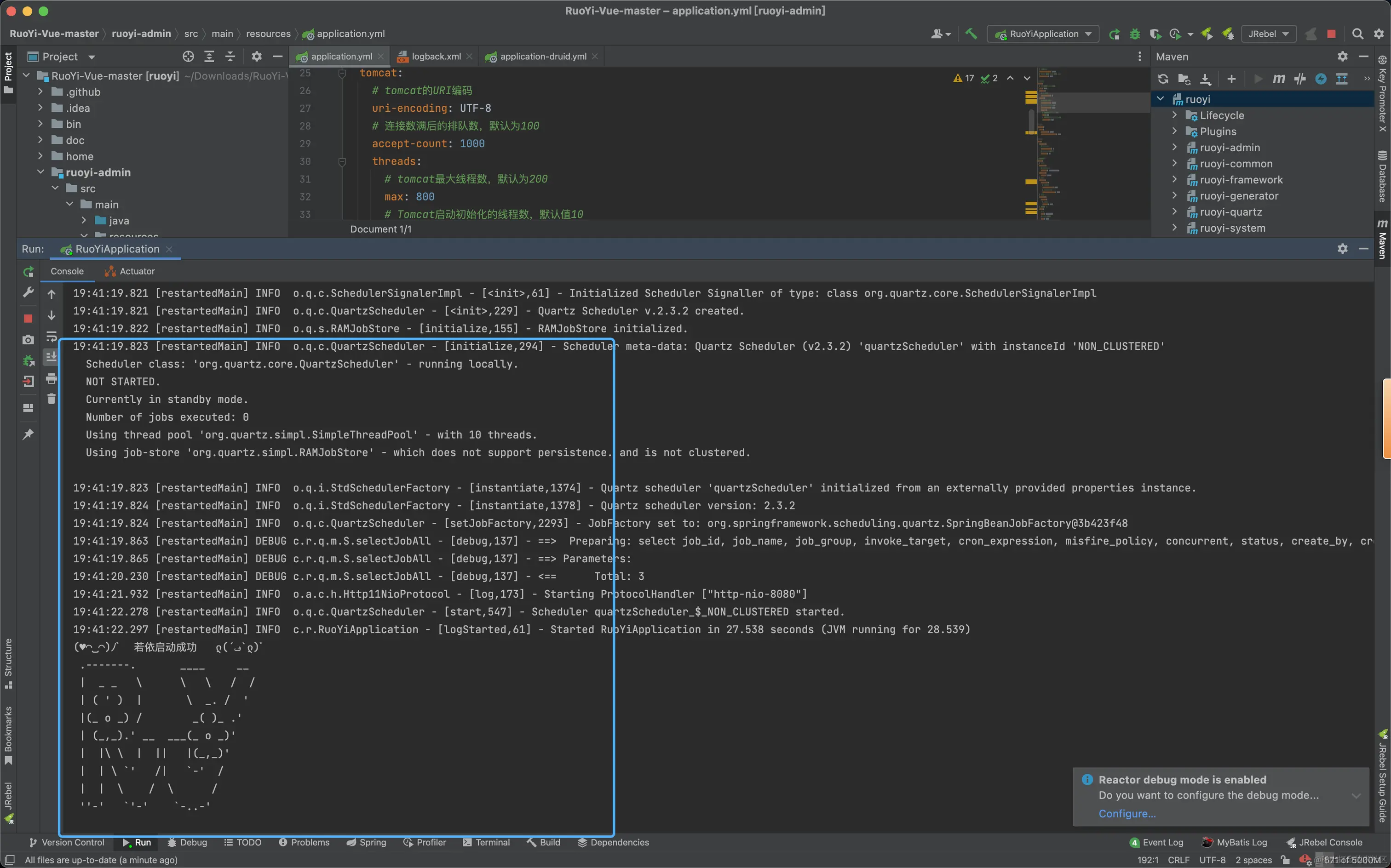Click the Configure... link in the notification

click(x=1126, y=813)
